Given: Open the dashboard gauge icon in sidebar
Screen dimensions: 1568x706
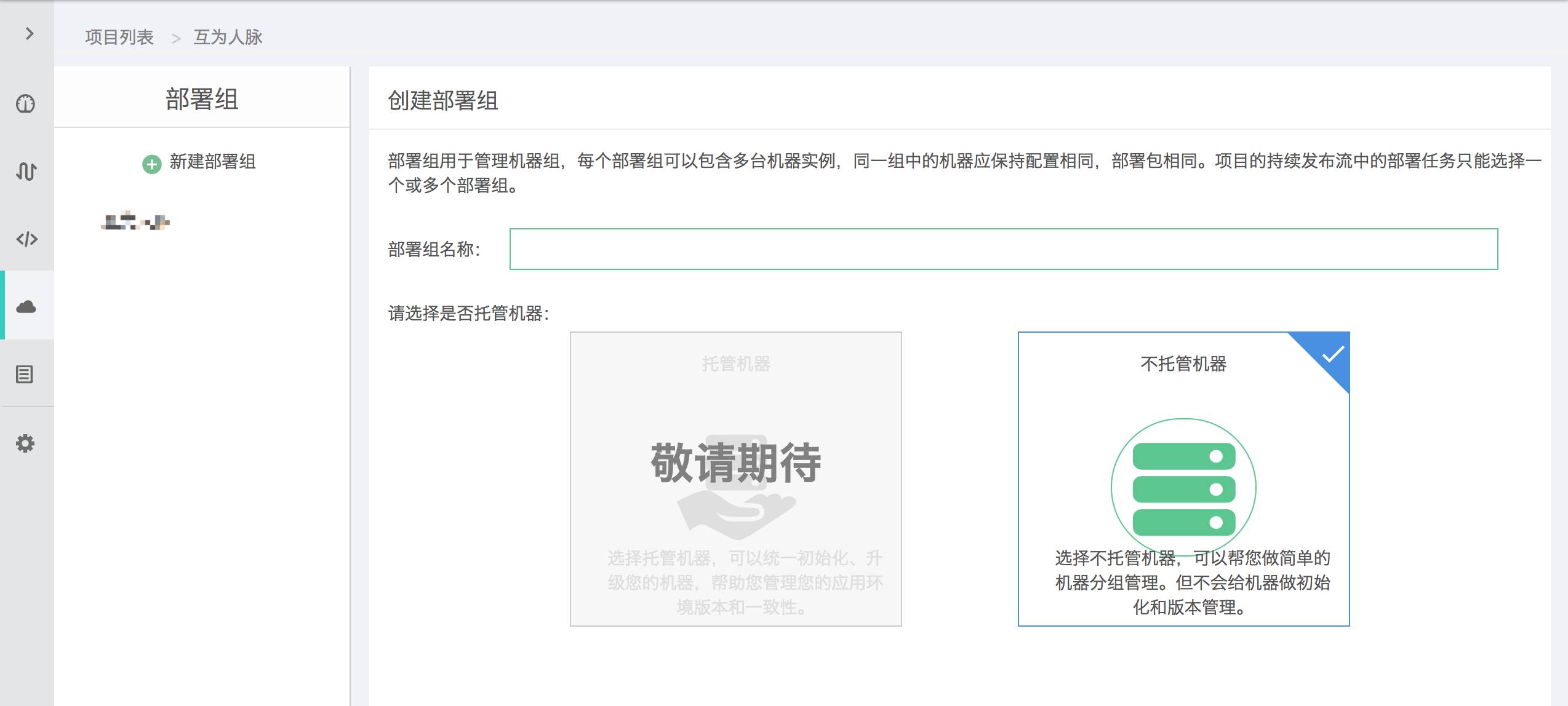Looking at the screenshot, I should [x=26, y=103].
